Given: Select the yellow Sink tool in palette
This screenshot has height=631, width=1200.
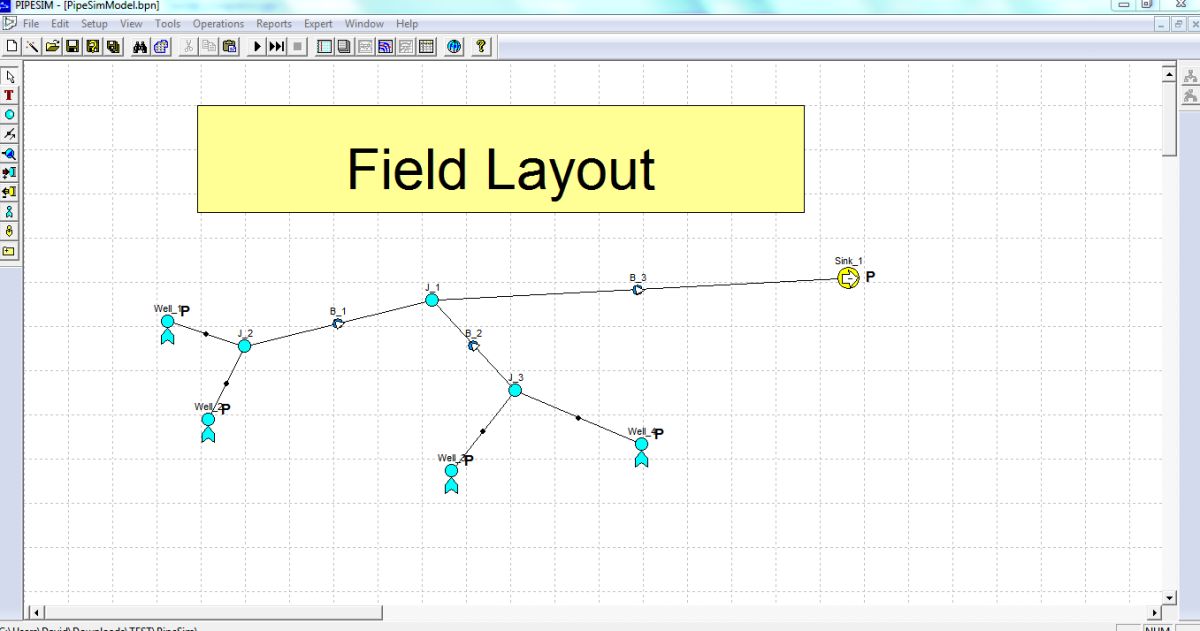Looking at the screenshot, I should [x=10, y=192].
